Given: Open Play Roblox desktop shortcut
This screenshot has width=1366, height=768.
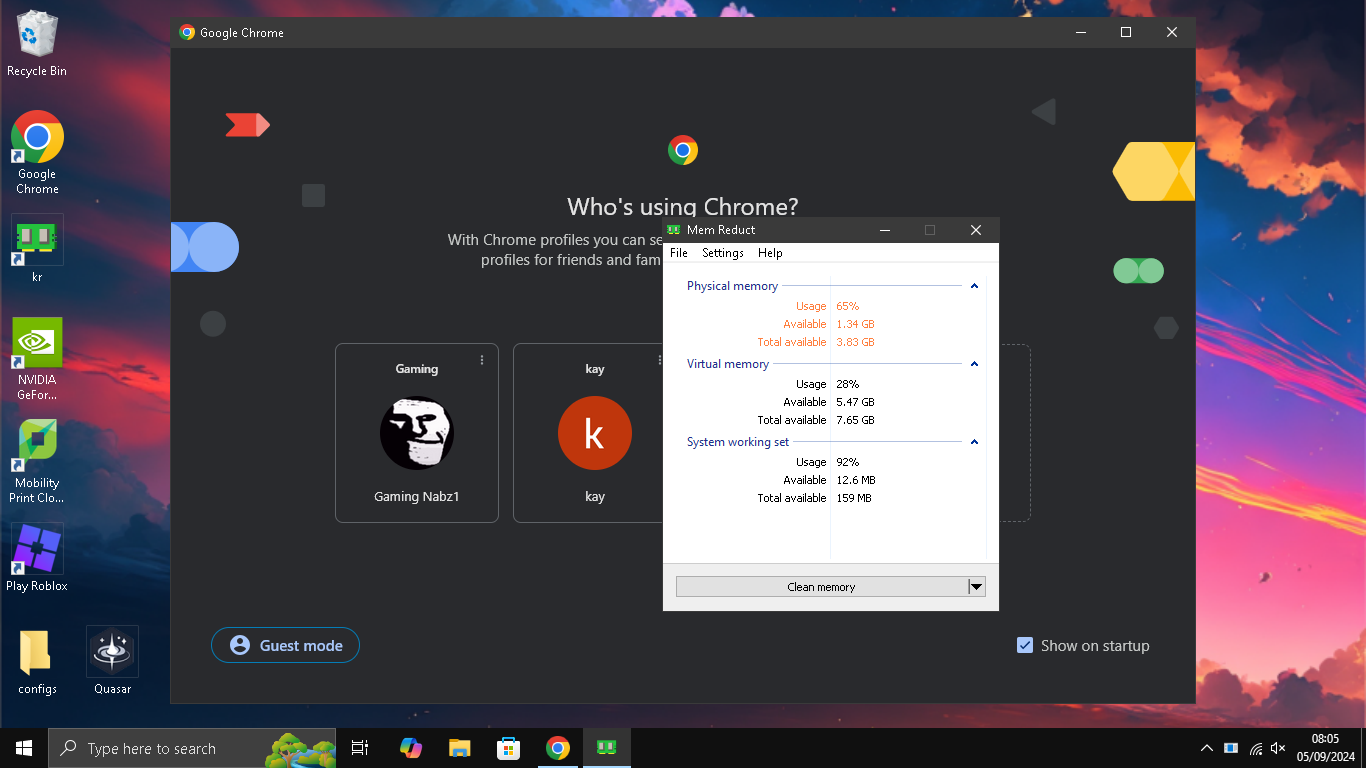Looking at the screenshot, I should (37, 558).
